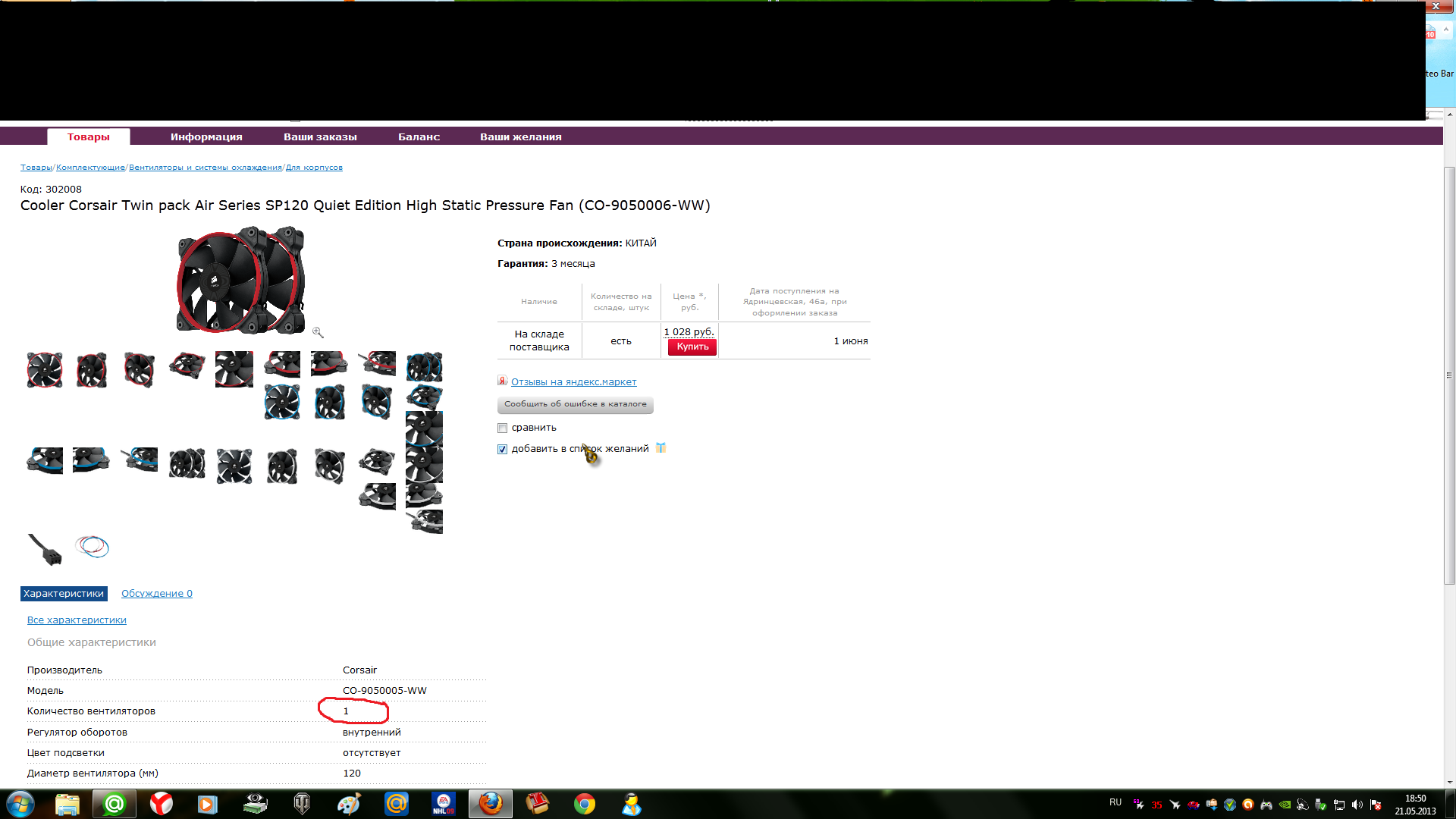Open the orange Avast tray icon

(x=1248, y=805)
